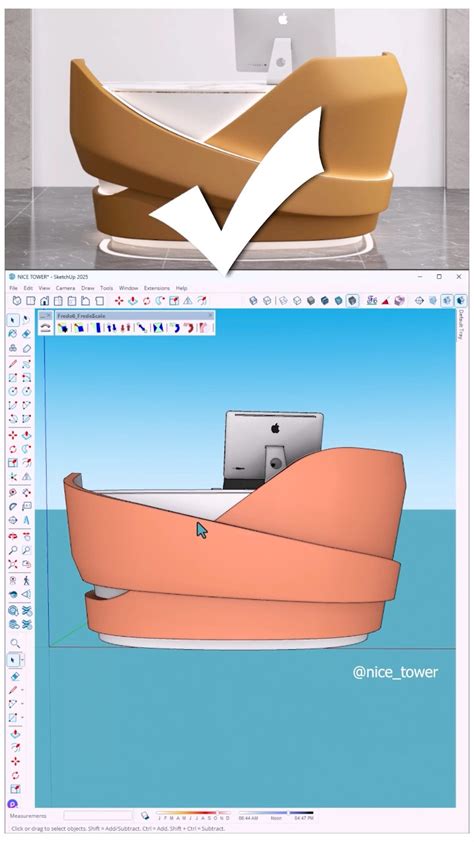Click the month shadow date slider

pos(194,813)
